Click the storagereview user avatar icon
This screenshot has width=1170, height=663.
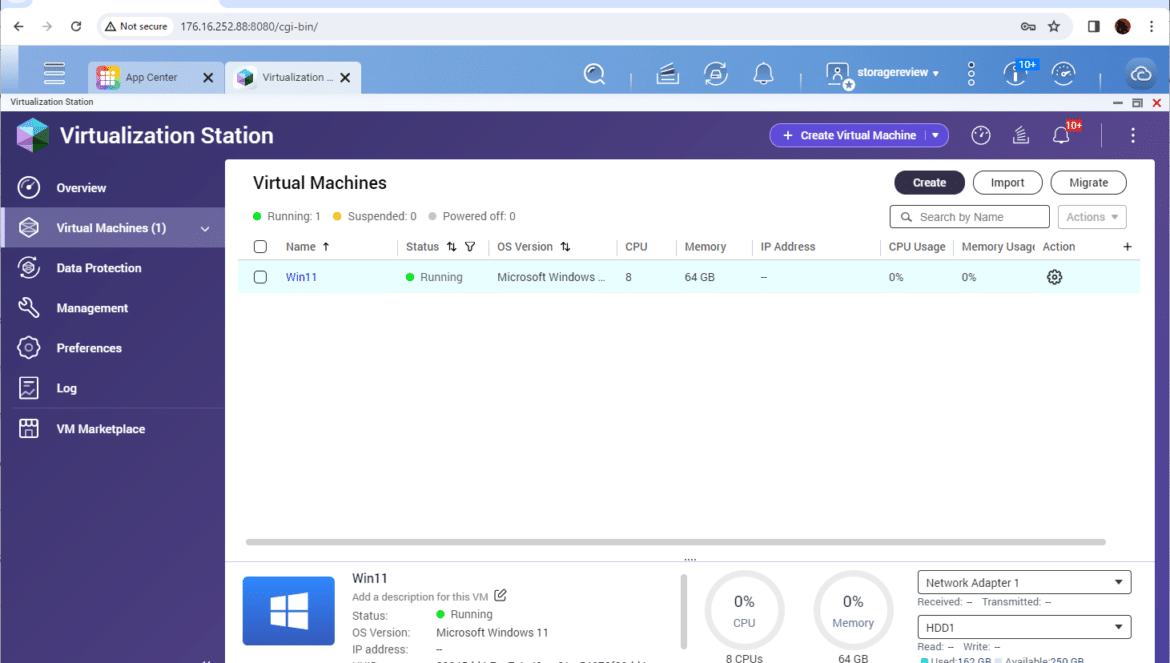839,75
